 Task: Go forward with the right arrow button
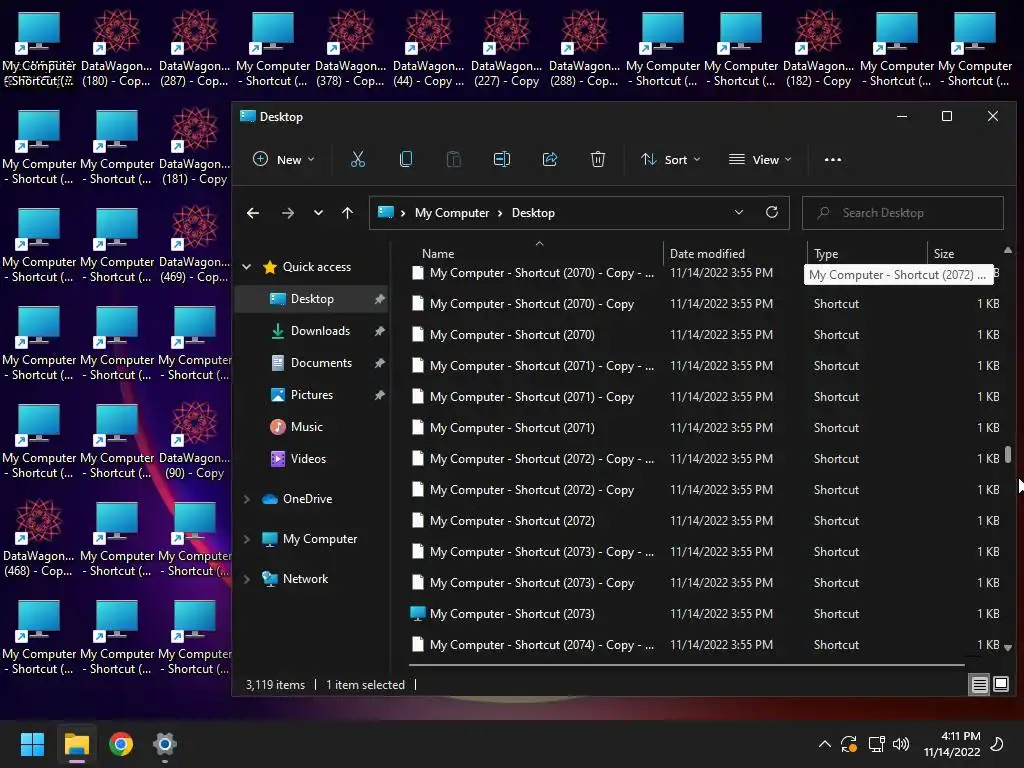(287, 213)
